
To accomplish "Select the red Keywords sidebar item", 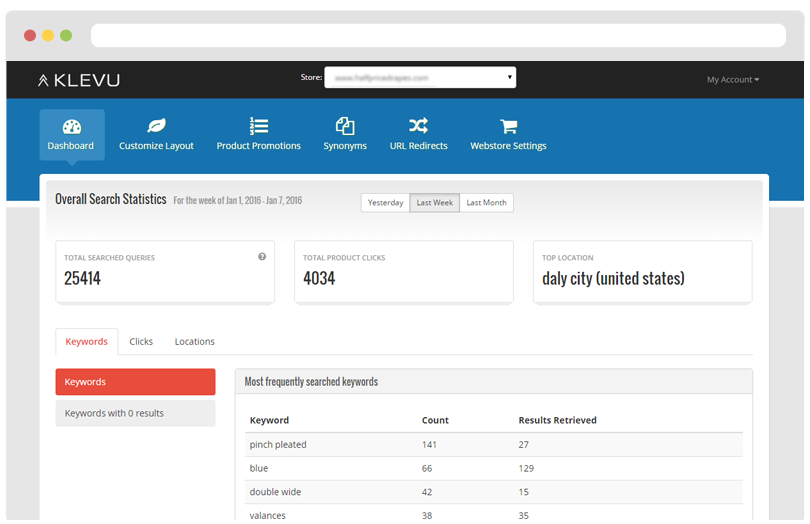I will [135, 382].
